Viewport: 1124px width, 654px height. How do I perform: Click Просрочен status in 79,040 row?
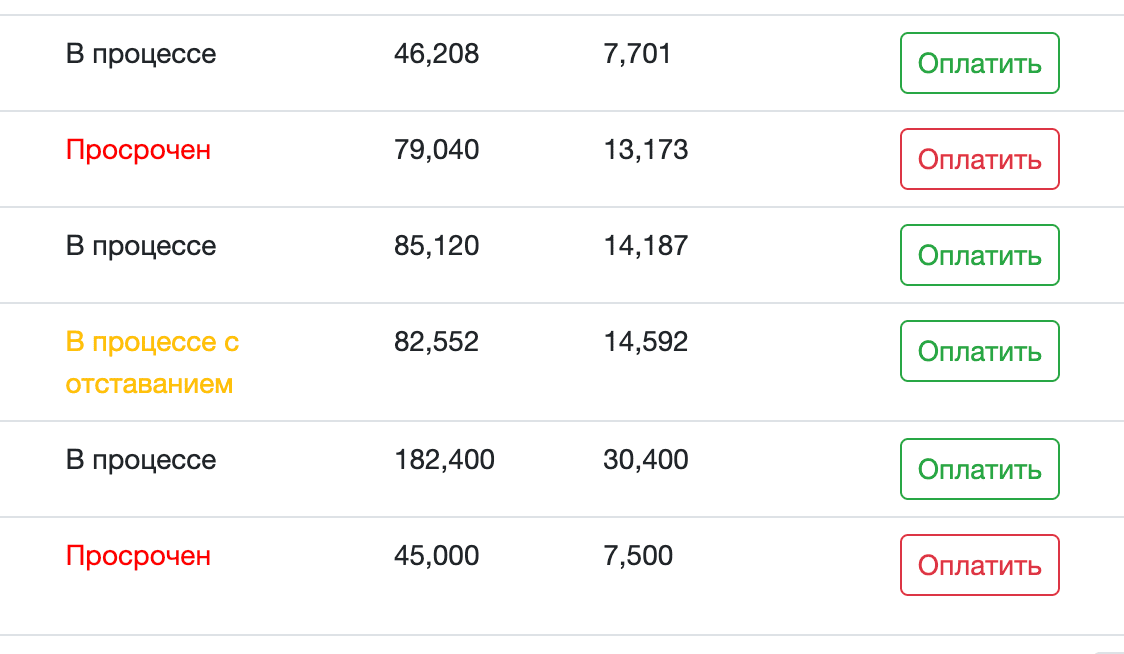point(138,150)
